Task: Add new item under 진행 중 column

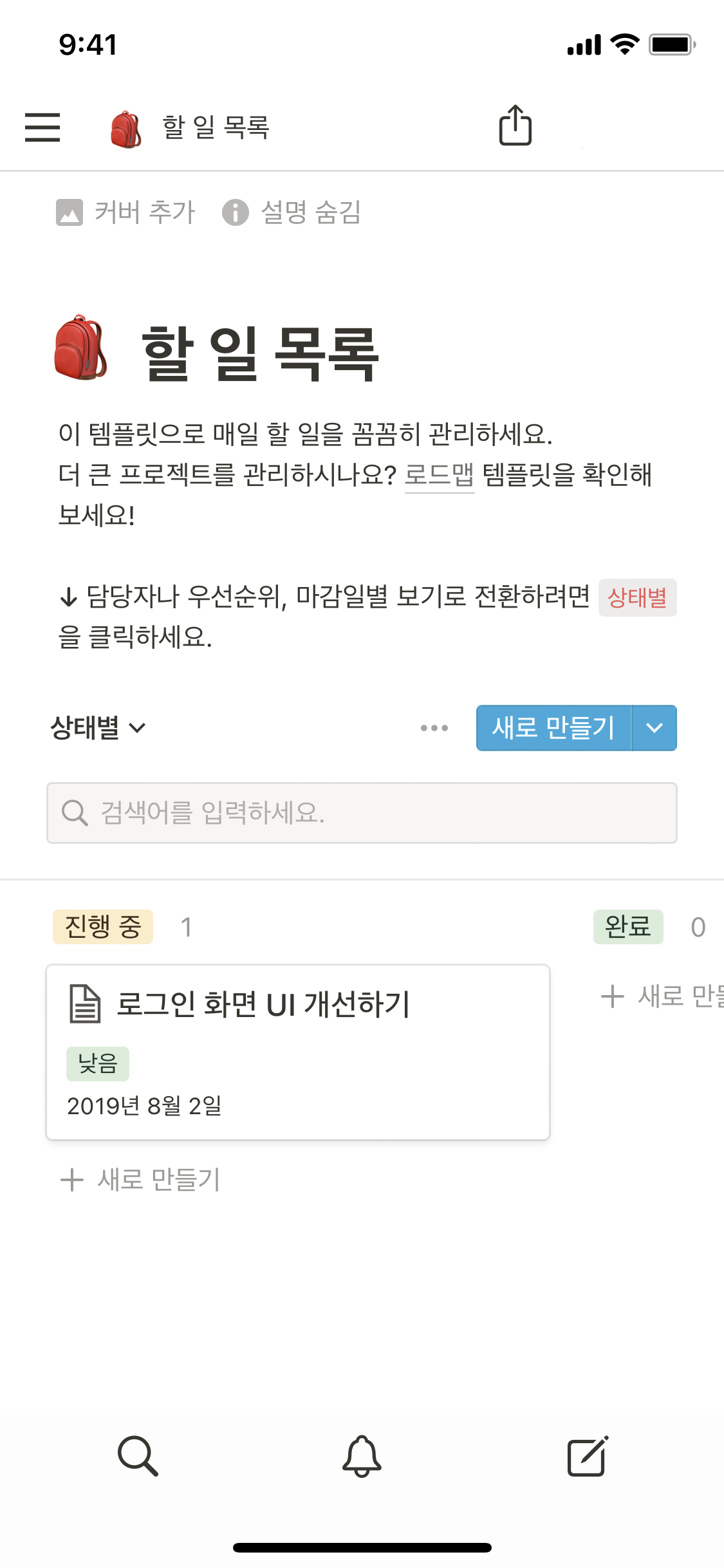Action: [x=140, y=1180]
